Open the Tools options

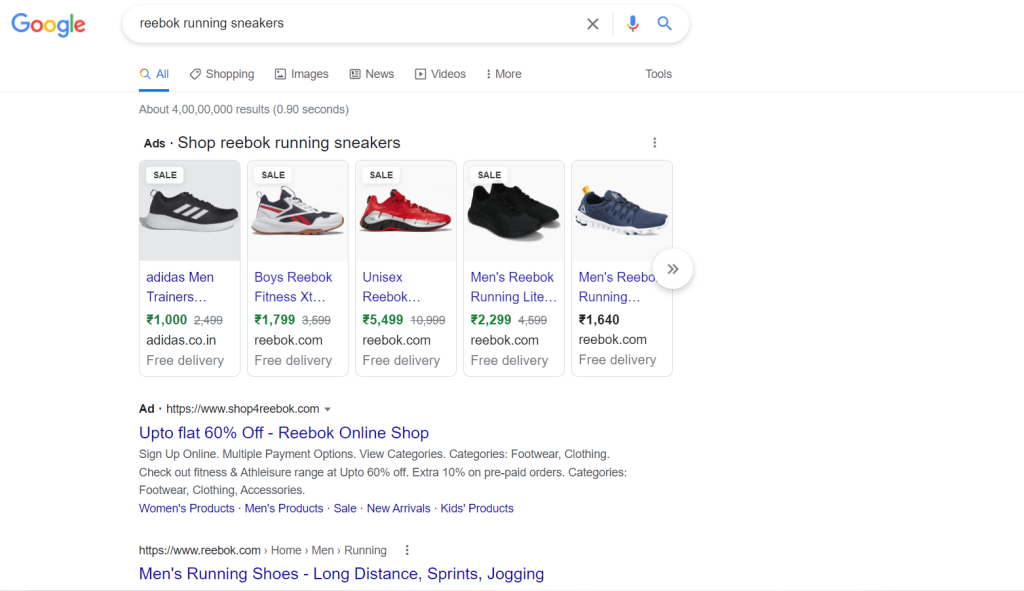tap(658, 73)
